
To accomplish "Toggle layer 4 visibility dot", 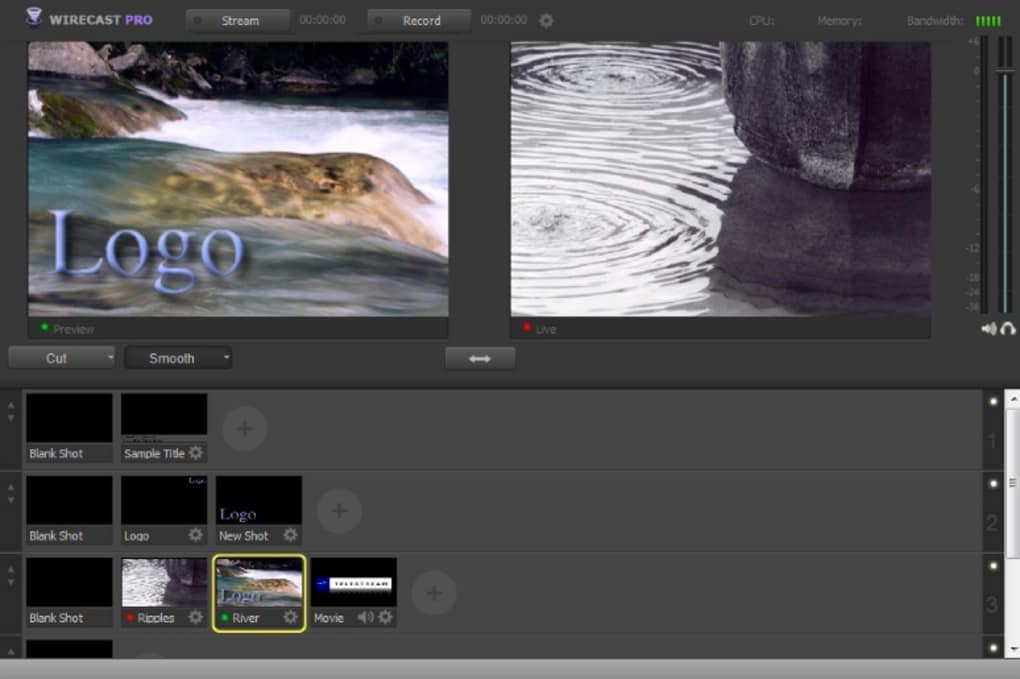I will tap(993, 648).
